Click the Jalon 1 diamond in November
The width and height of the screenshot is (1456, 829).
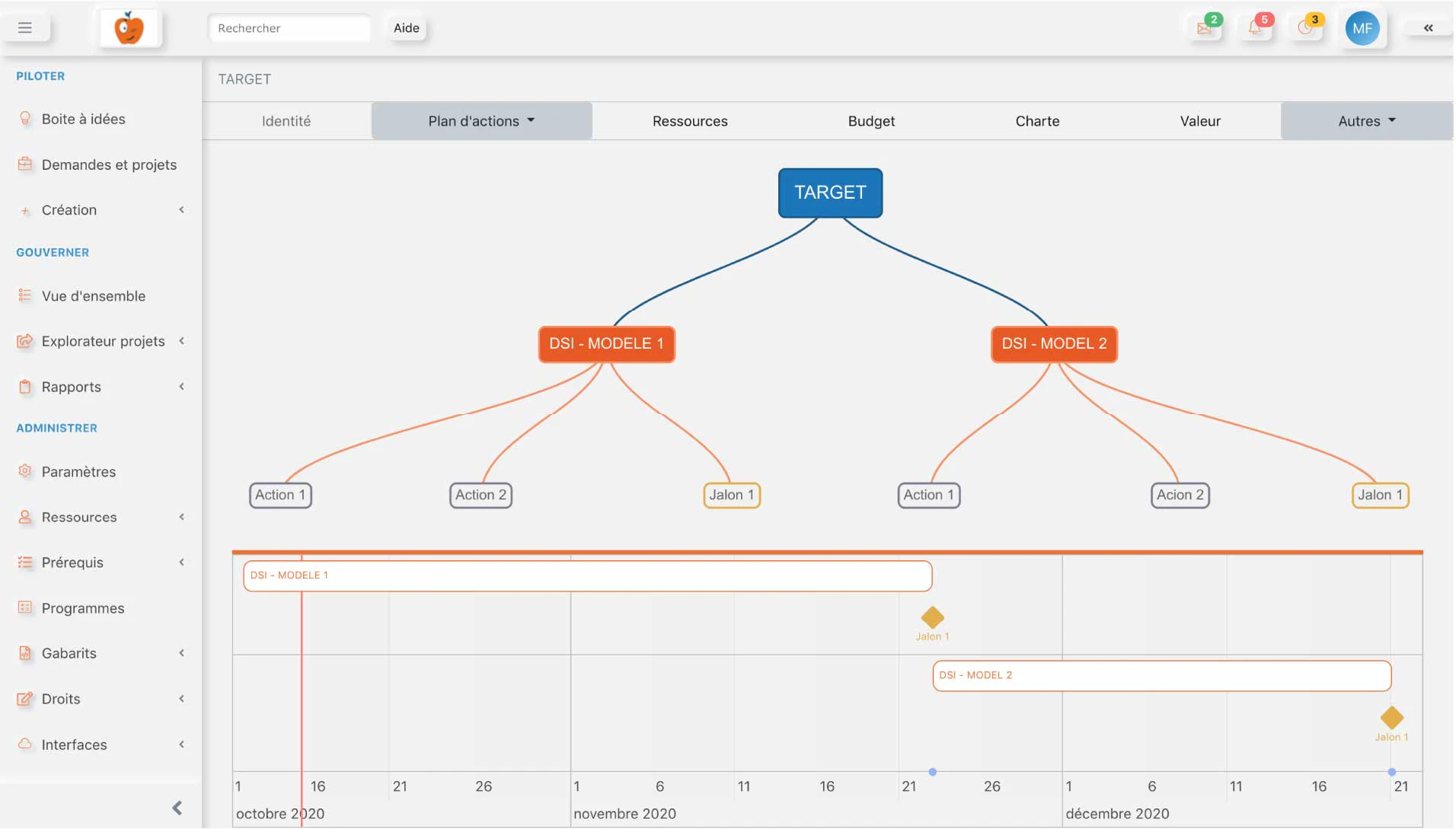932,617
